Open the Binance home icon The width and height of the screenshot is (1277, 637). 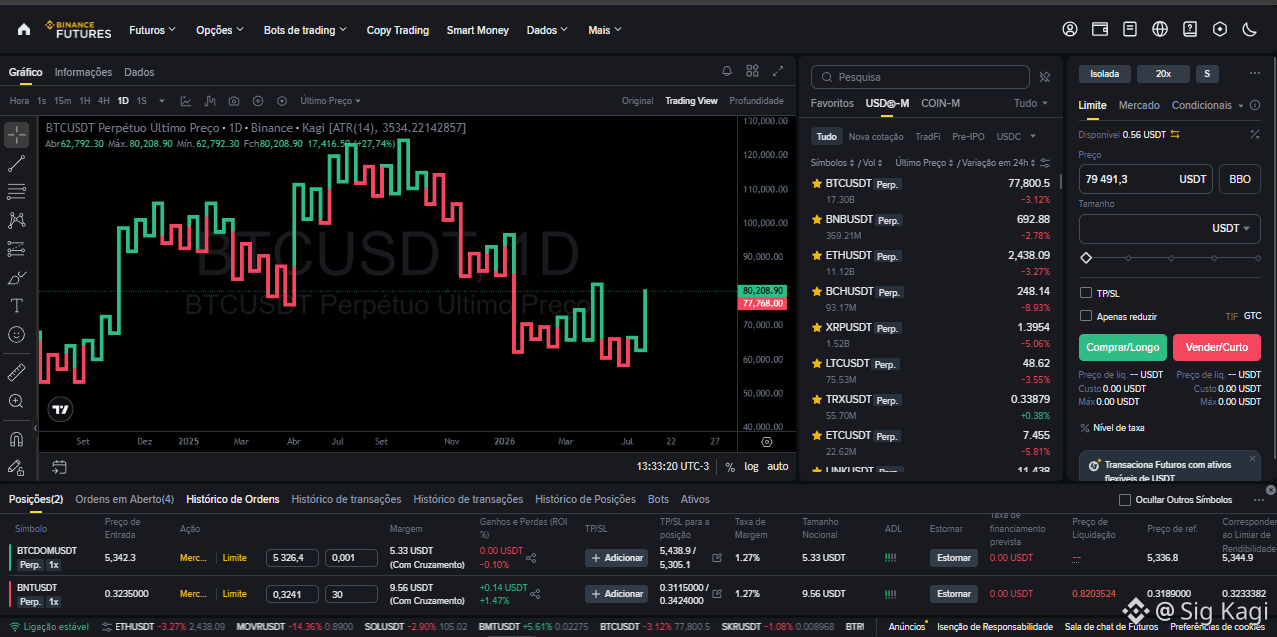click(24, 30)
